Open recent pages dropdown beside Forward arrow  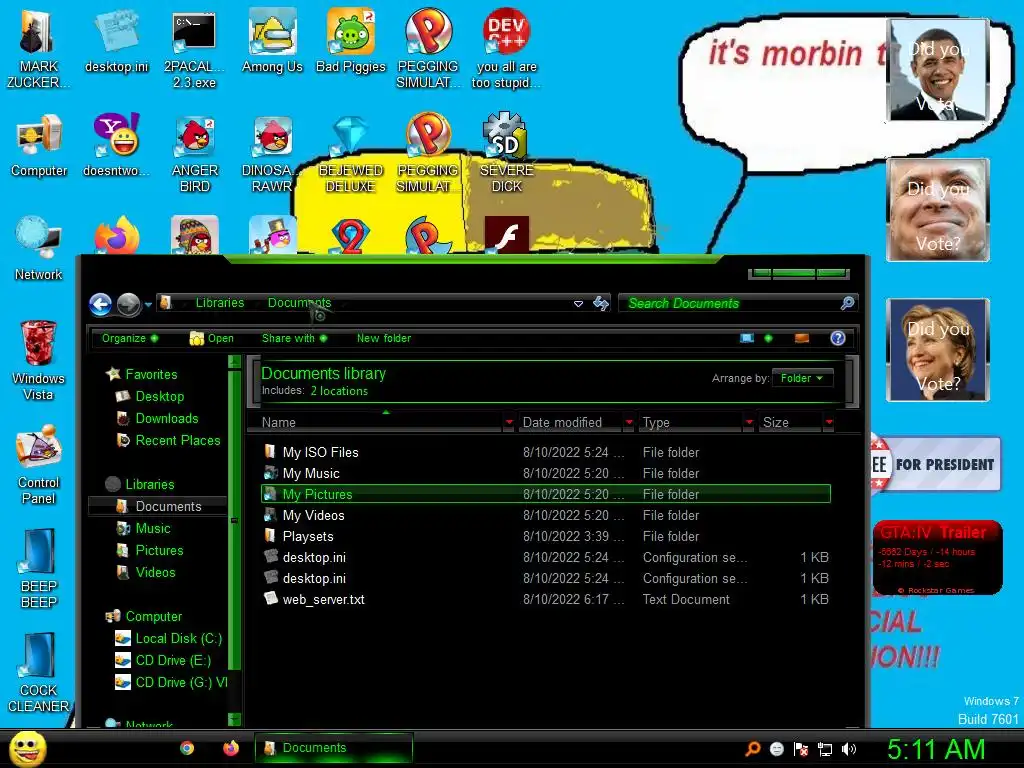(148, 304)
